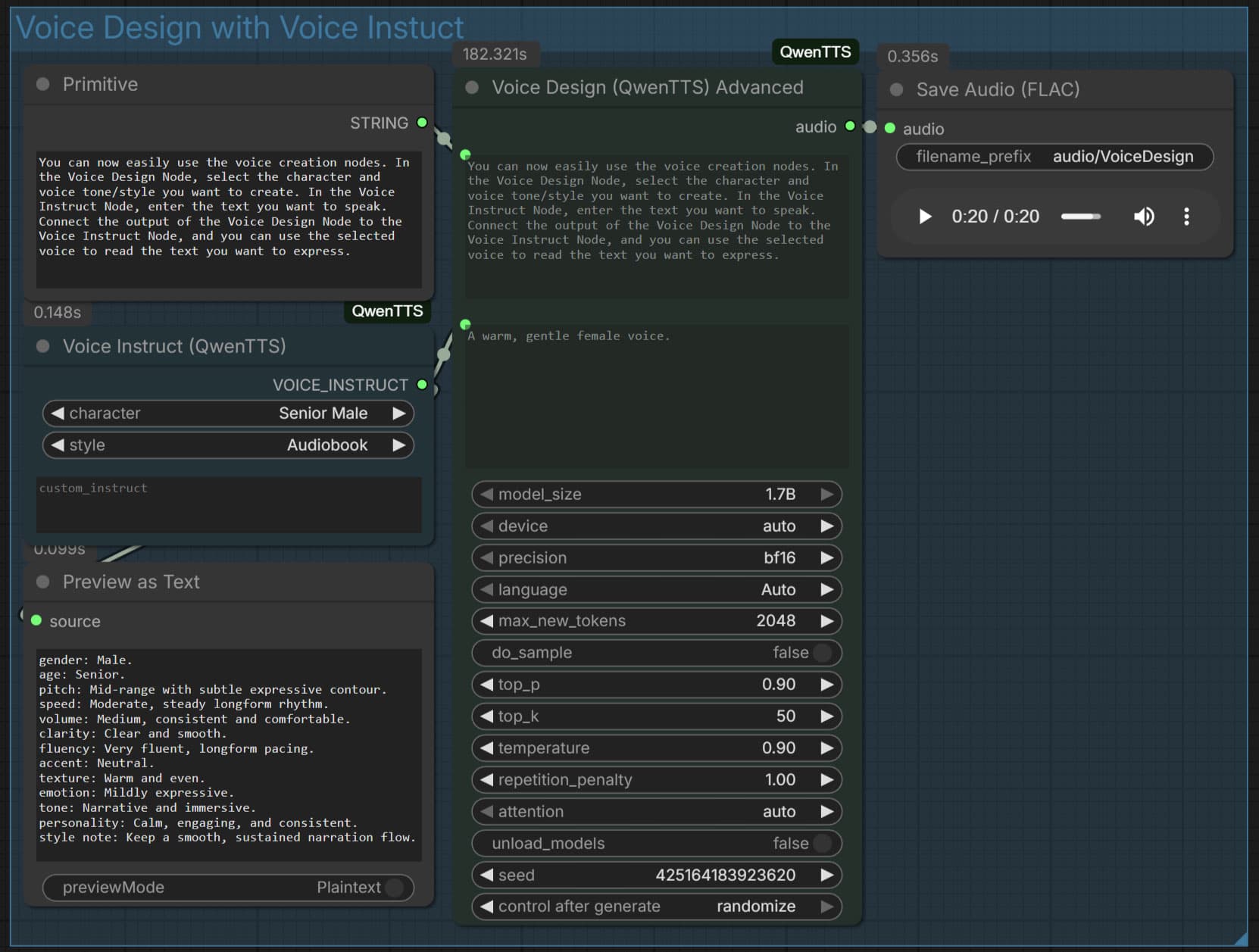Open the audio player more options menu

pos(1186,217)
